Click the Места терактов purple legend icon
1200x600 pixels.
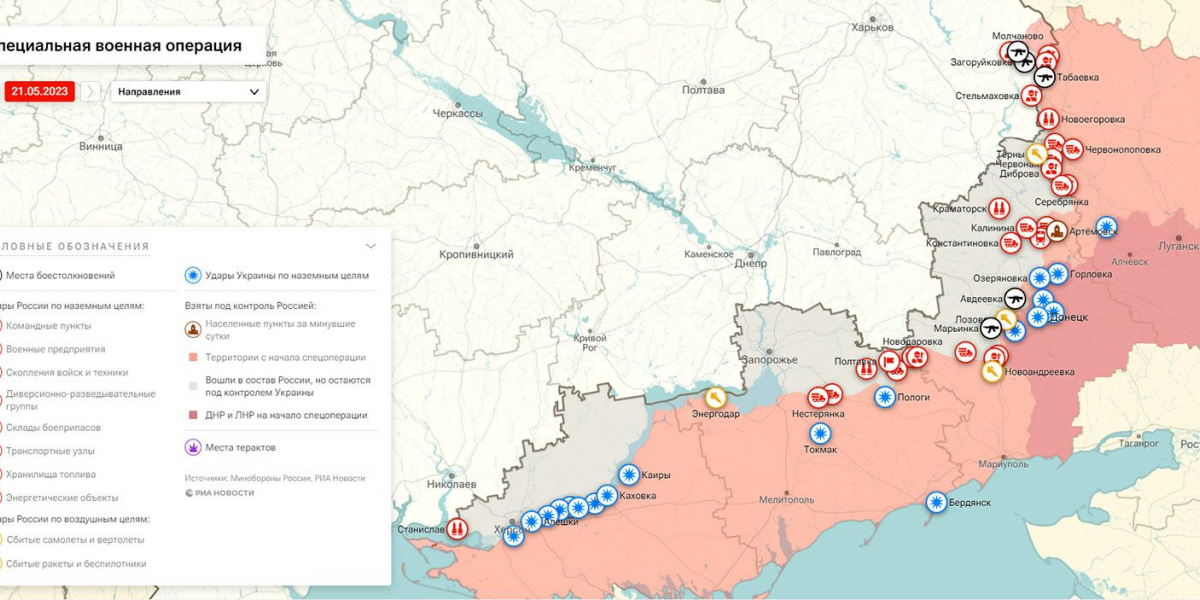[x=193, y=447]
